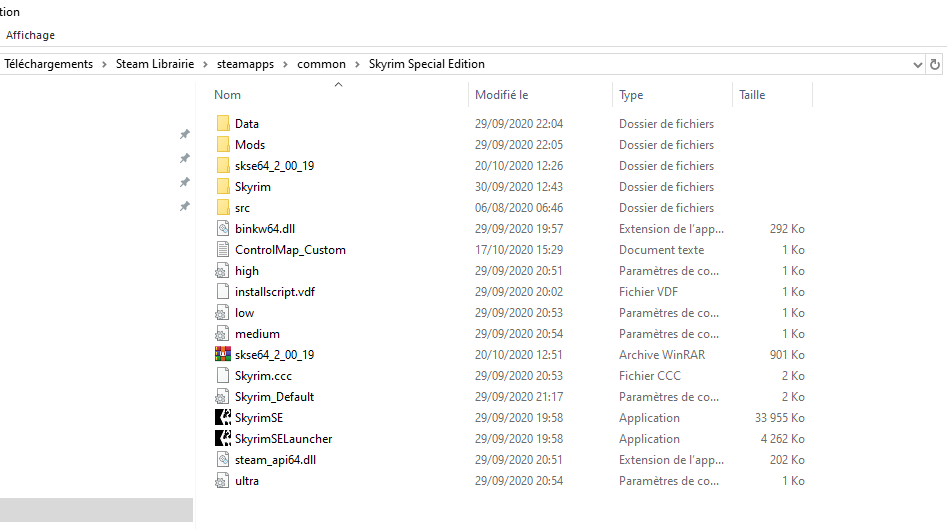Click the Skyrim_Default config icon
Viewport: 947px width, 529px height.
tap(222, 397)
